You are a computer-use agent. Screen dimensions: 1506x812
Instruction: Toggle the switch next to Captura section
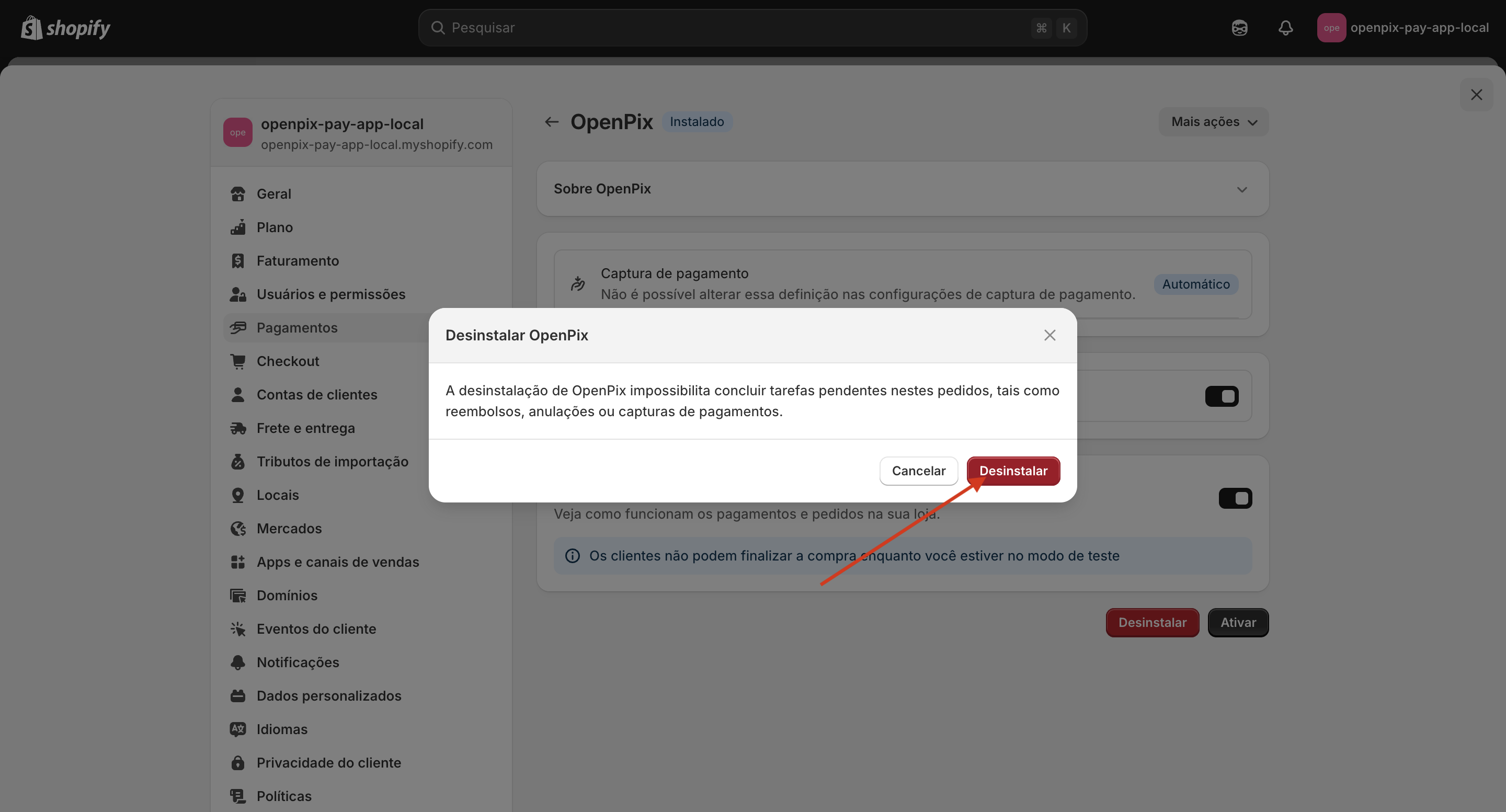coord(1222,396)
